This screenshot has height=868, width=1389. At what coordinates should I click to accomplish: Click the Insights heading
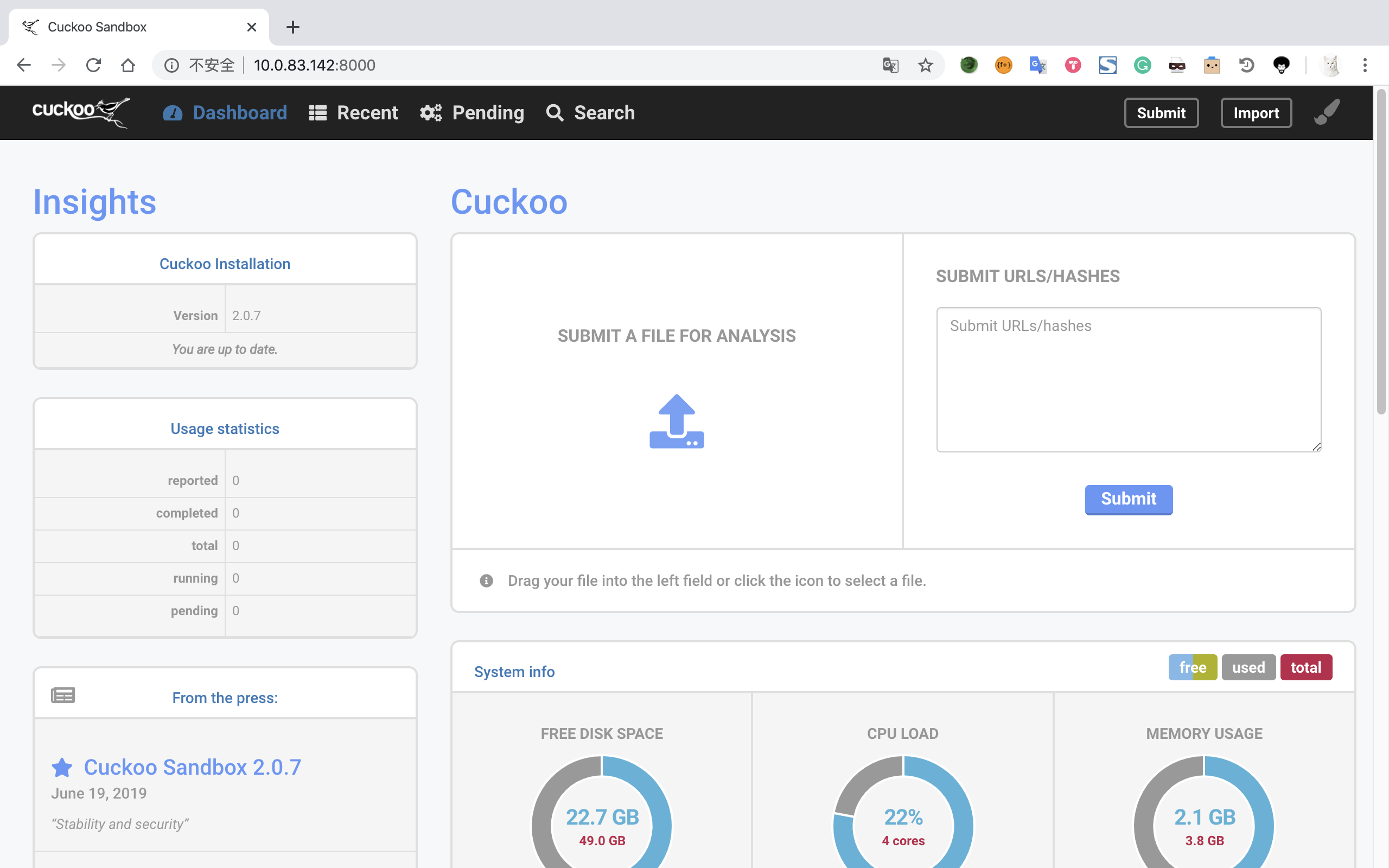pyautogui.click(x=95, y=202)
